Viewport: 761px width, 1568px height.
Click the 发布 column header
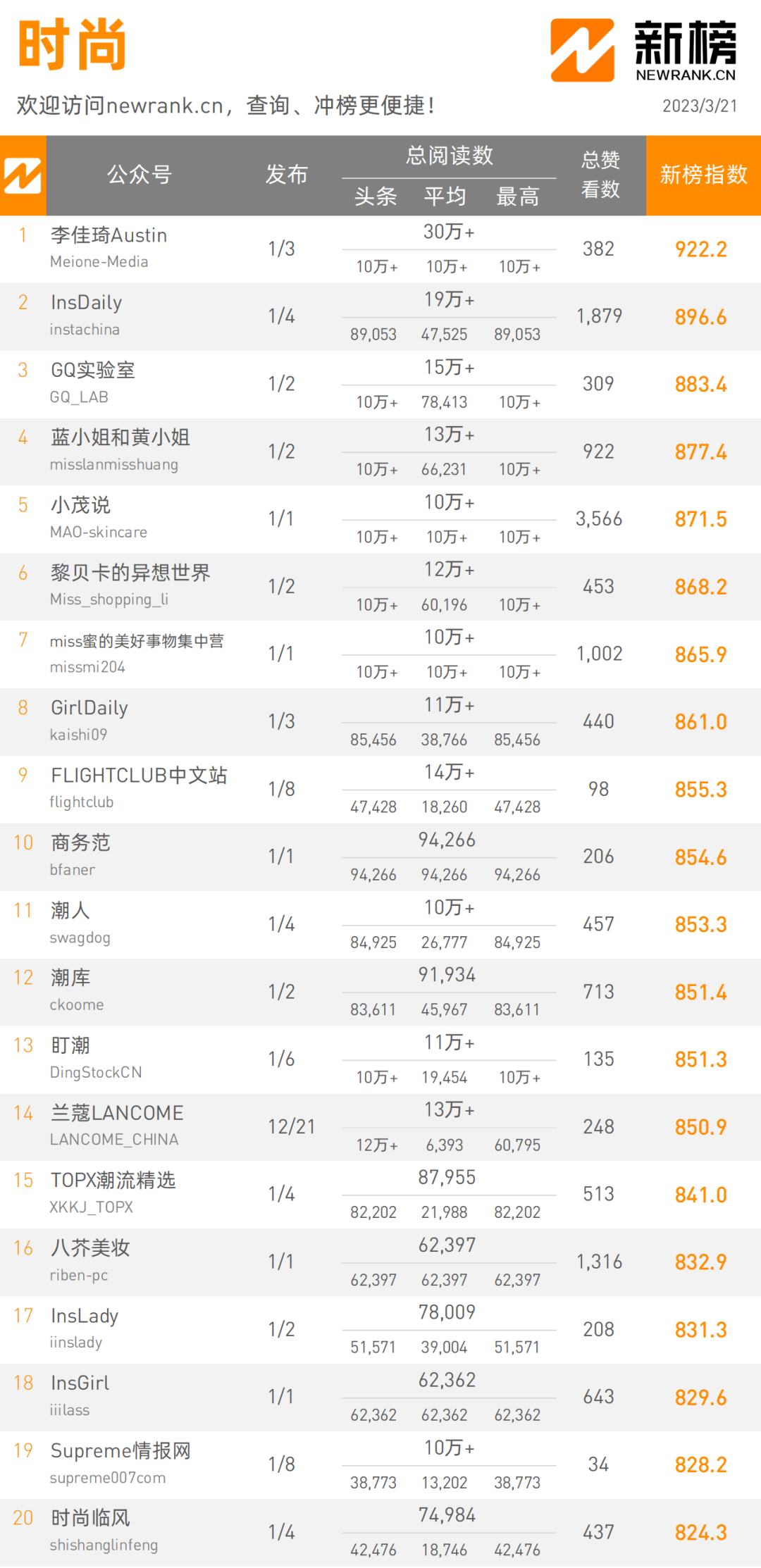286,175
